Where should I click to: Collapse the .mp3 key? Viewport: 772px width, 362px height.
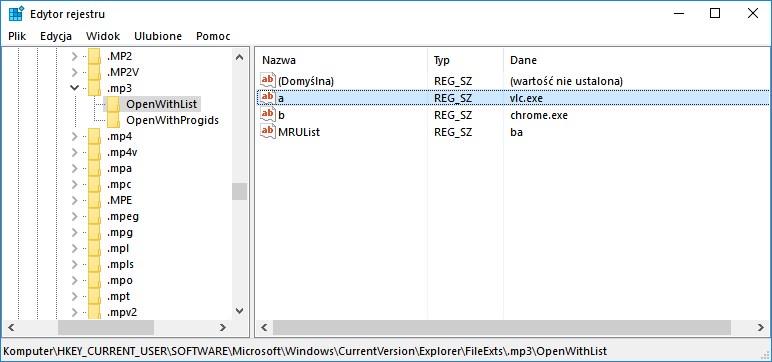tap(74, 88)
